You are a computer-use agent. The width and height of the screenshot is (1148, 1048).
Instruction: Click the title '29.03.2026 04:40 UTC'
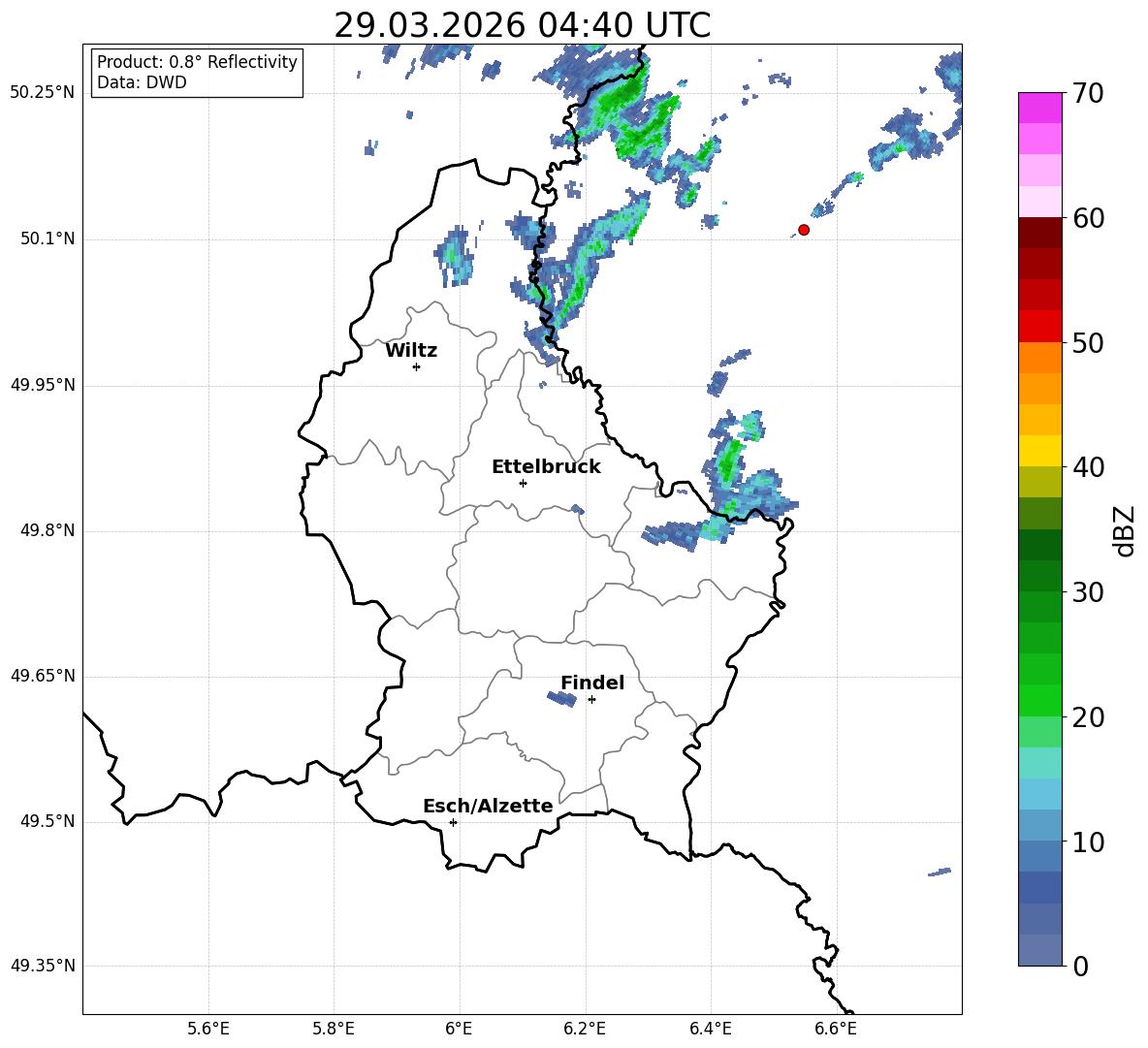point(522,25)
